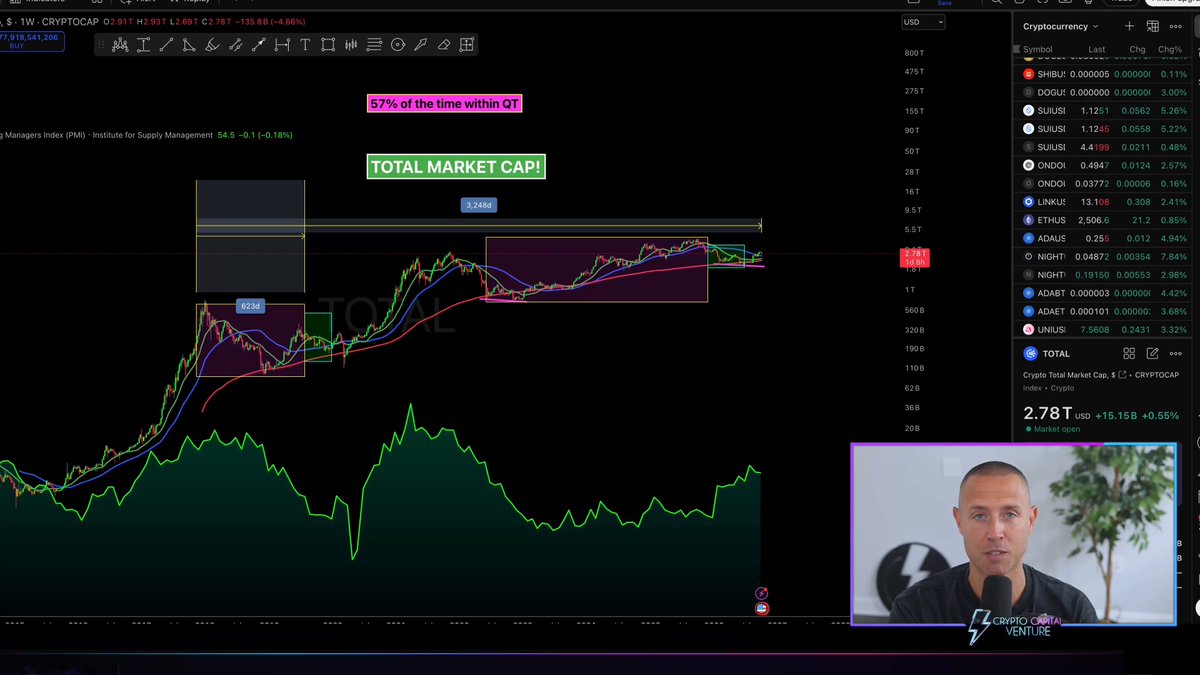The width and height of the screenshot is (1200, 675).
Task: Select the rectangle drawing tool
Action: tap(328, 44)
